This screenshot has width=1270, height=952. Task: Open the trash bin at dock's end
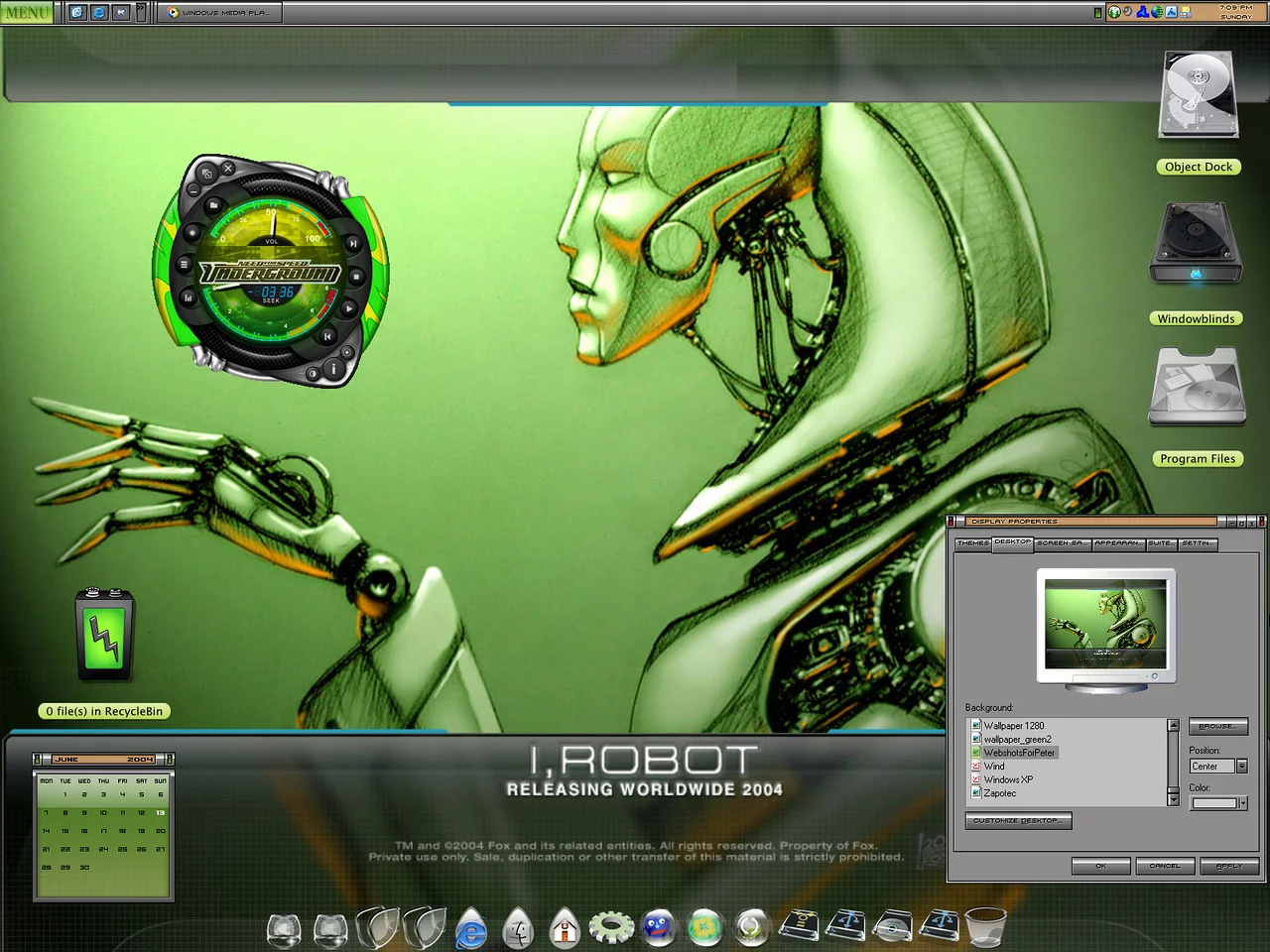pyautogui.click(x=984, y=928)
